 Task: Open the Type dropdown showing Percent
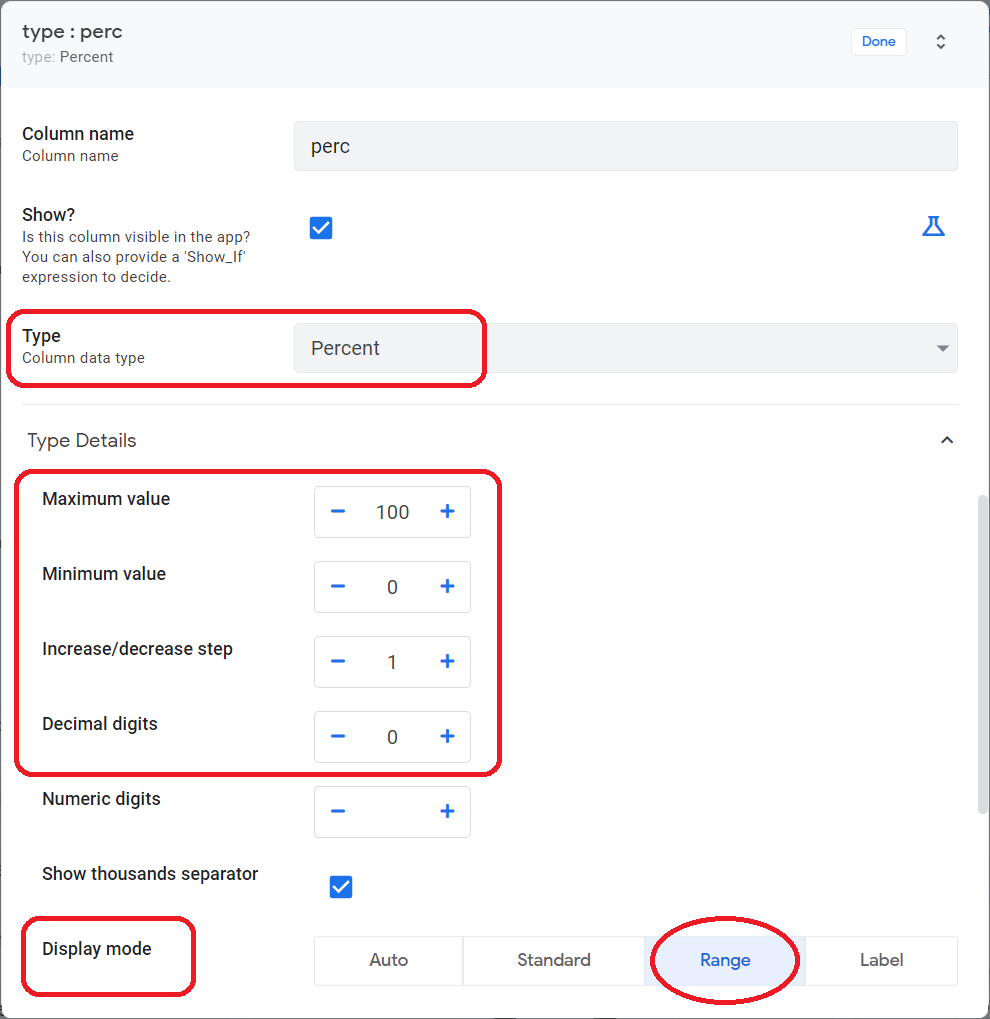[x=625, y=348]
